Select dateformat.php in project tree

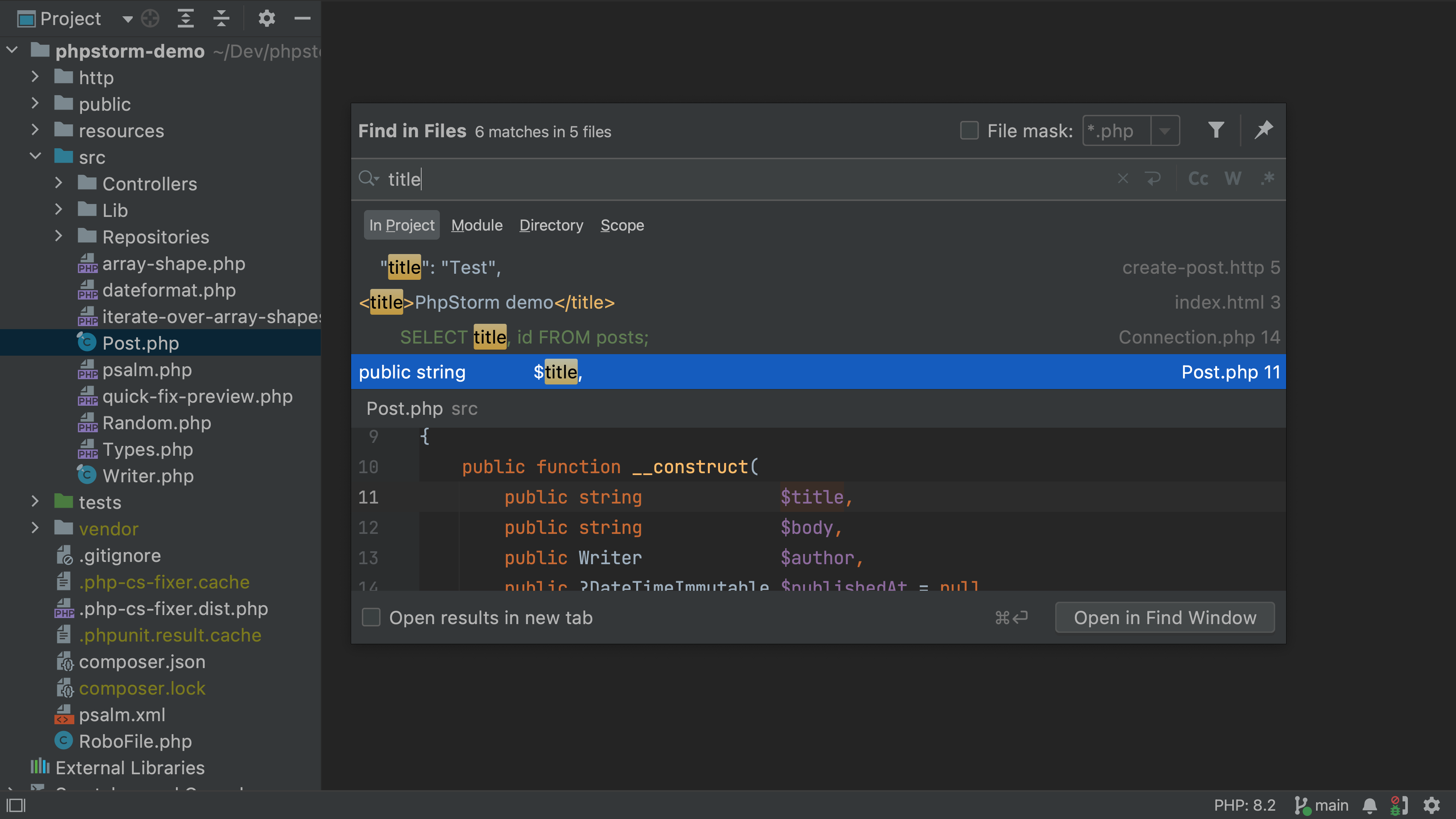coord(168,290)
